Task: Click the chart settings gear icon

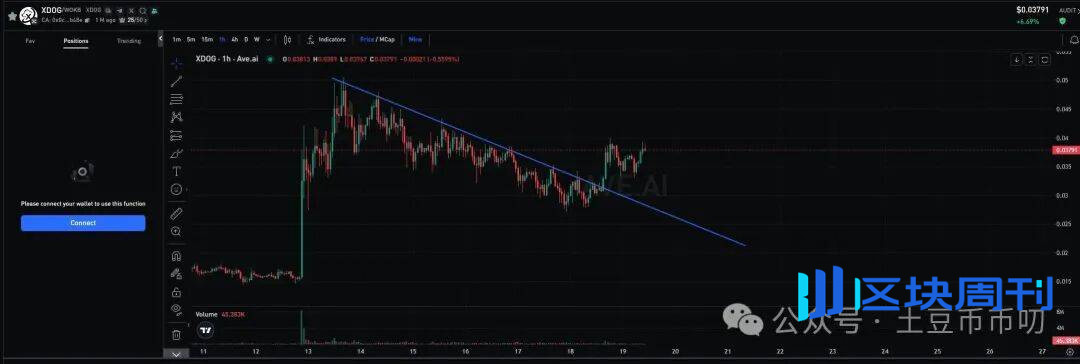Action: 1070,352
